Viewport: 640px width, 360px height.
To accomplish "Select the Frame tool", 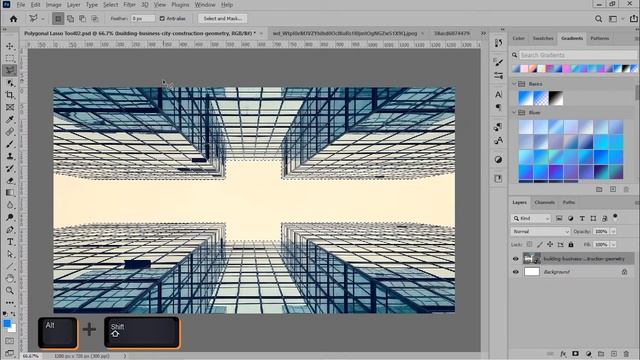I will 10,107.
